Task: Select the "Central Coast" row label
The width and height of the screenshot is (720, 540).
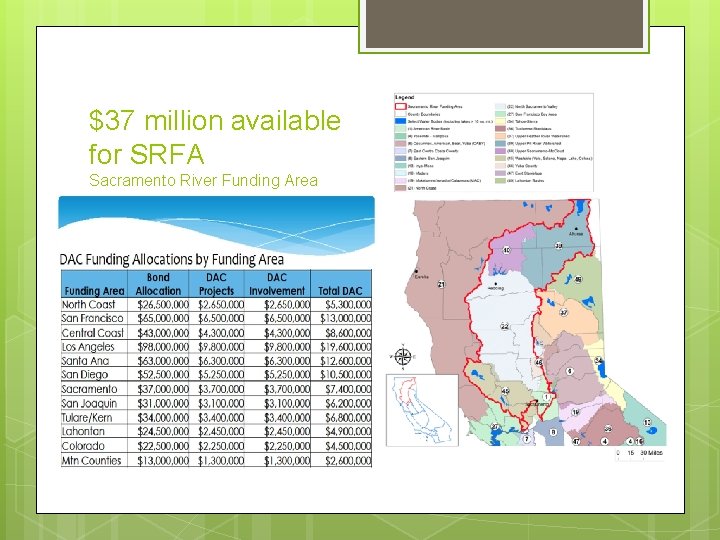Action: pyautogui.click(x=93, y=333)
